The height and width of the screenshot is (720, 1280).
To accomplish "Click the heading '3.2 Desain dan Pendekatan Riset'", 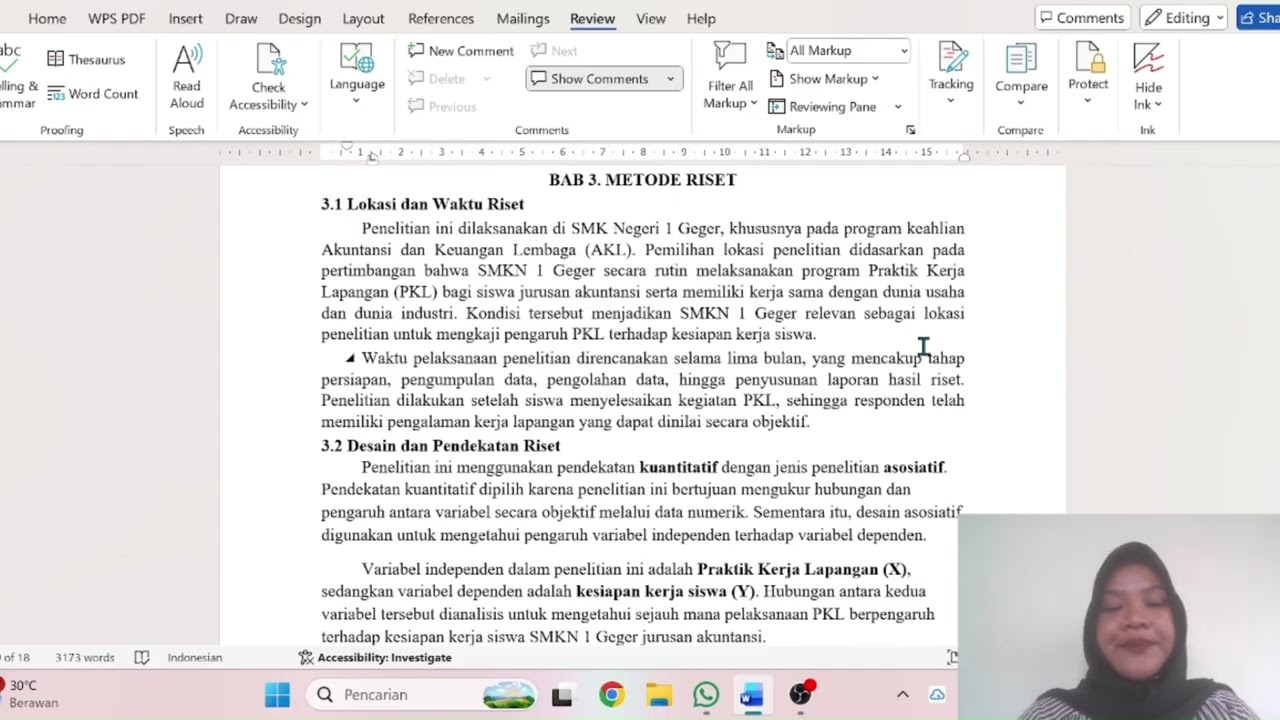I will [440, 446].
